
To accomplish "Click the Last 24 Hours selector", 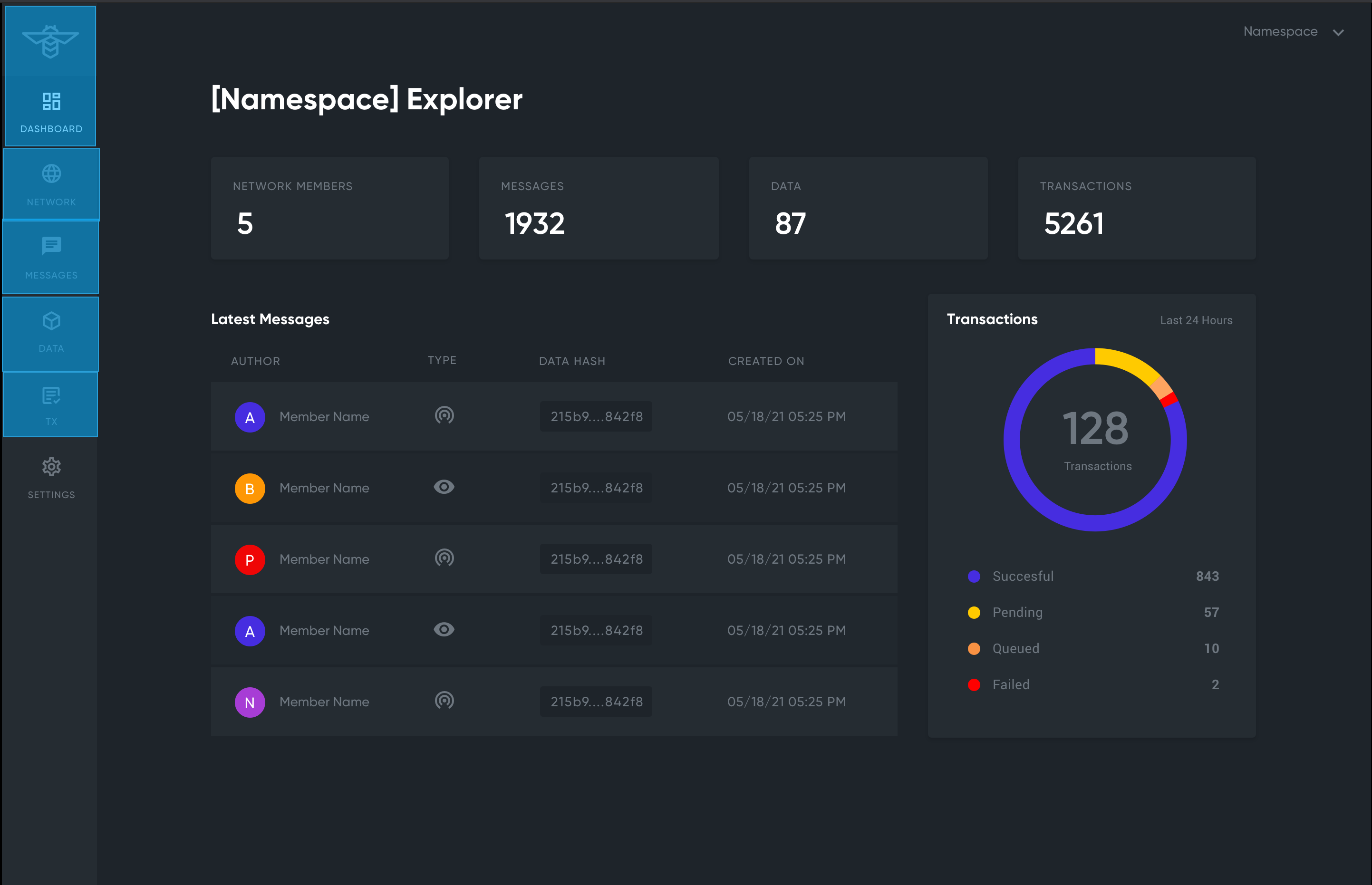I will (x=1195, y=320).
